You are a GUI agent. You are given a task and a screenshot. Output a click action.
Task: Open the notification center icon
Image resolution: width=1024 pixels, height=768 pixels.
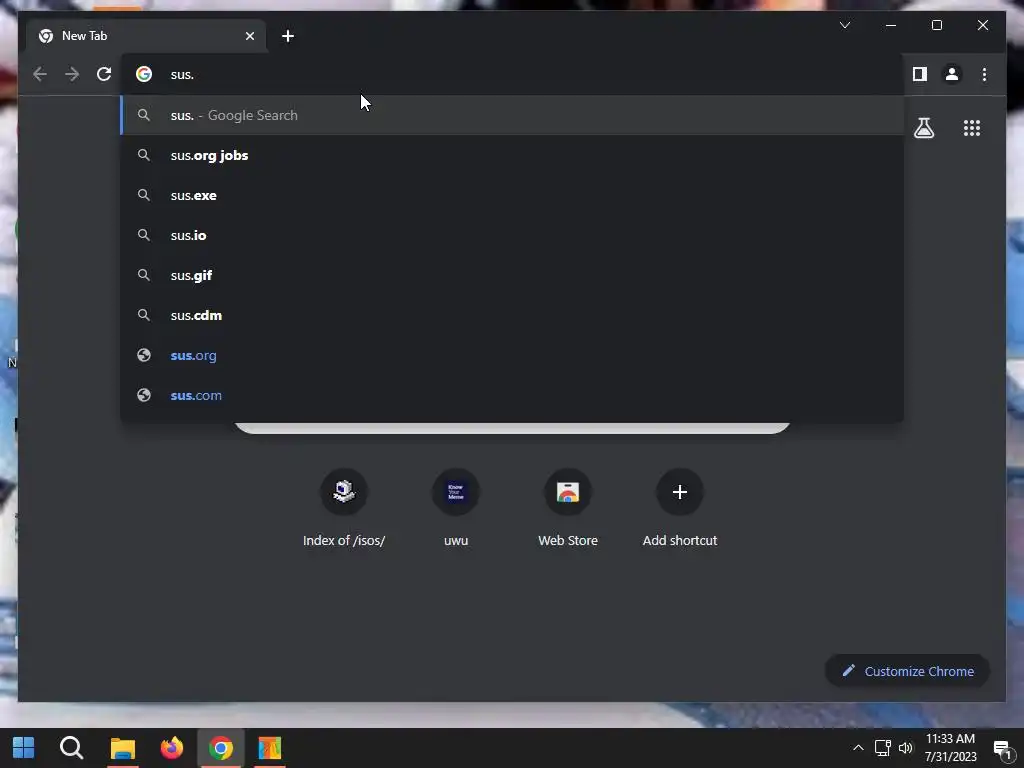(x=1002, y=749)
